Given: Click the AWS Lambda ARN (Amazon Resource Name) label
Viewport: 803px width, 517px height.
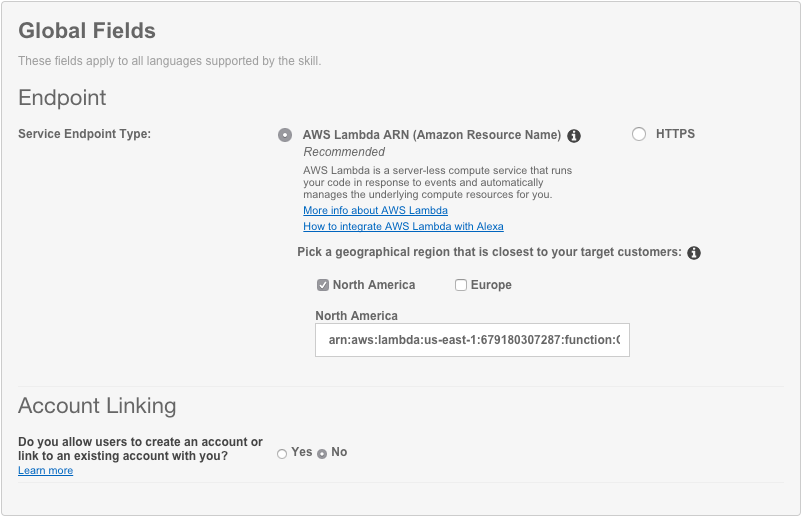Looking at the screenshot, I should point(431,135).
